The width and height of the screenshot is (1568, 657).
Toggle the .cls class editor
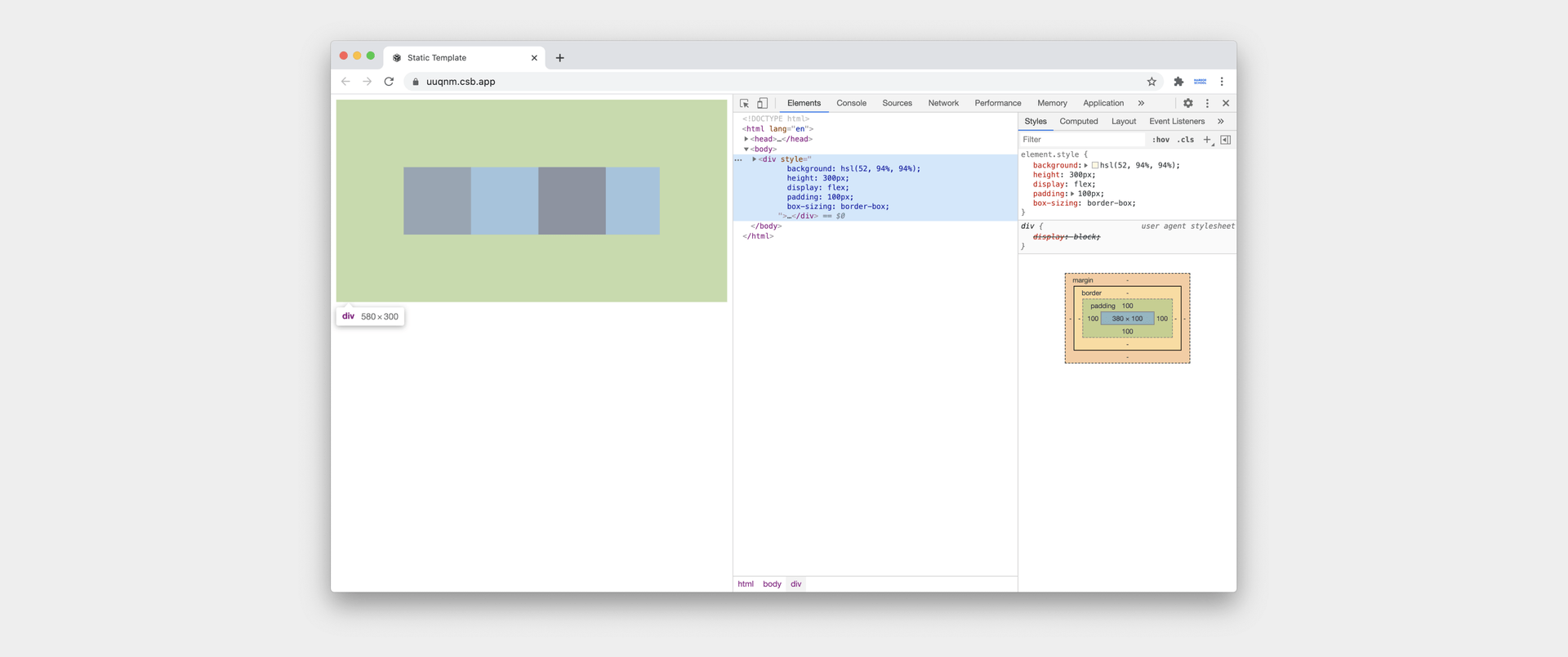[x=1186, y=140]
